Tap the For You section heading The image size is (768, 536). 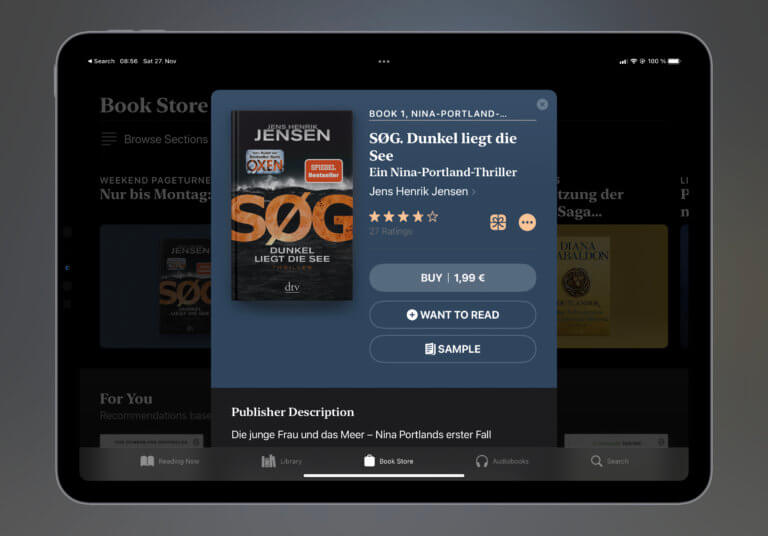pyautogui.click(x=126, y=399)
